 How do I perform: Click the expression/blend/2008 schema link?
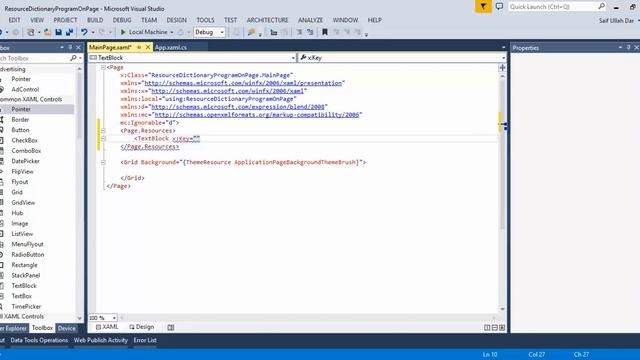coord(238,107)
